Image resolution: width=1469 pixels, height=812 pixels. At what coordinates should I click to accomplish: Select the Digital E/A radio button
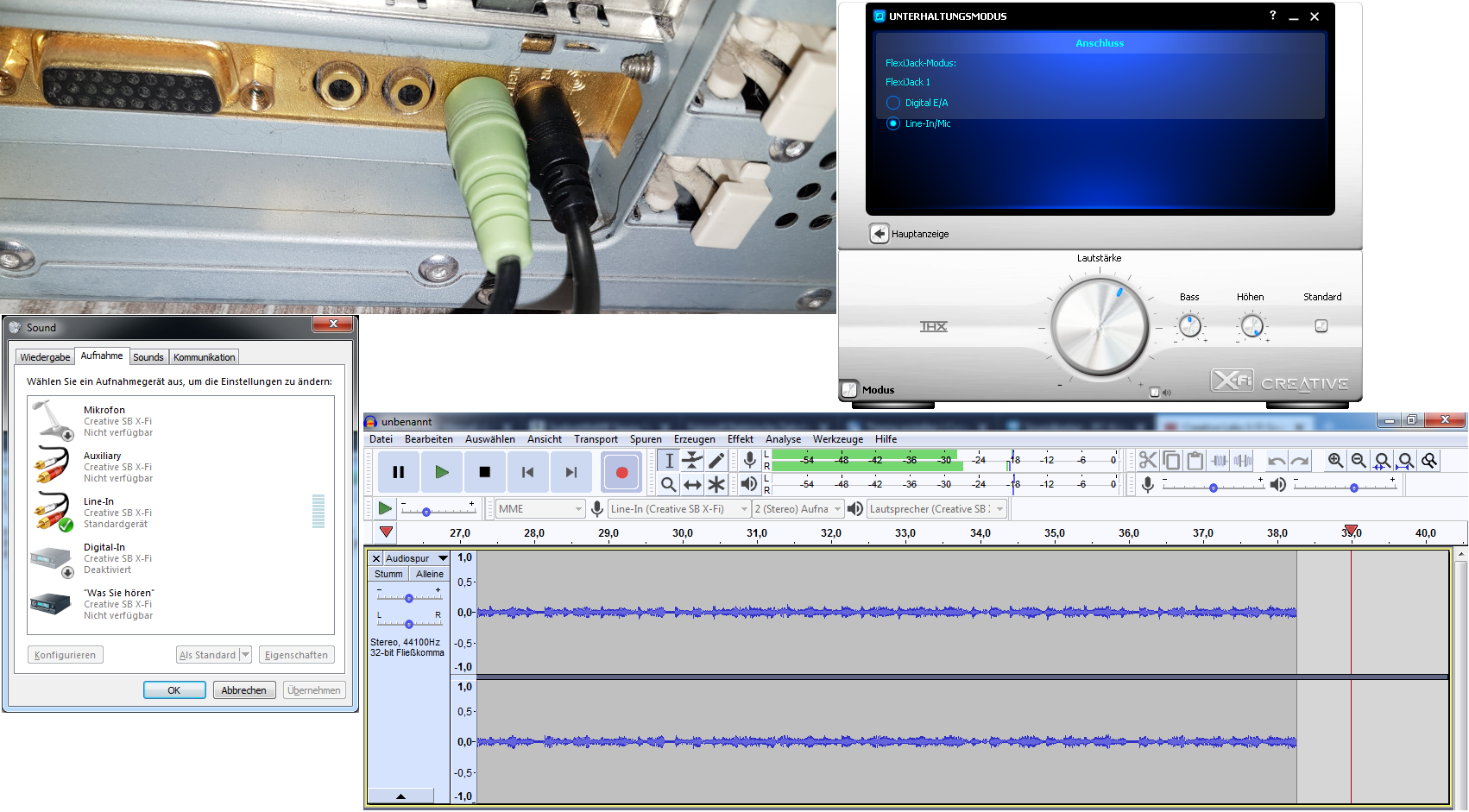(893, 103)
